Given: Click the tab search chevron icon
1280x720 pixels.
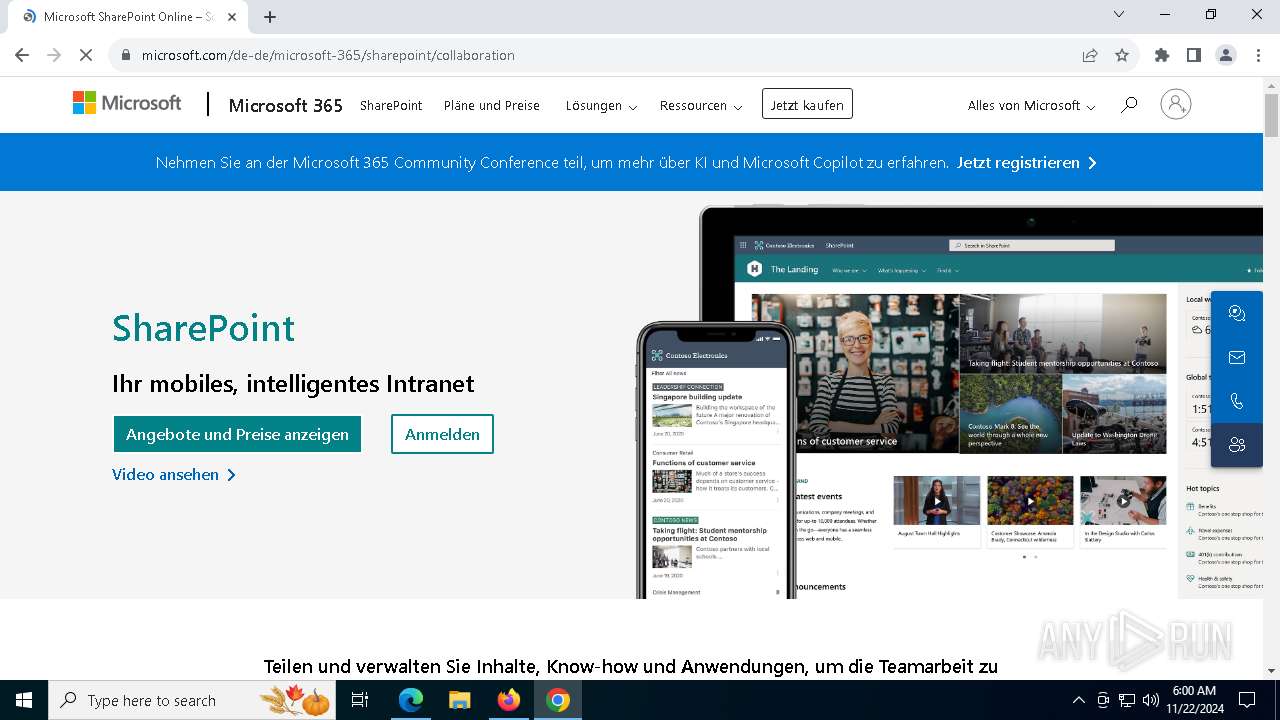Looking at the screenshot, I should pos(1119,14).
